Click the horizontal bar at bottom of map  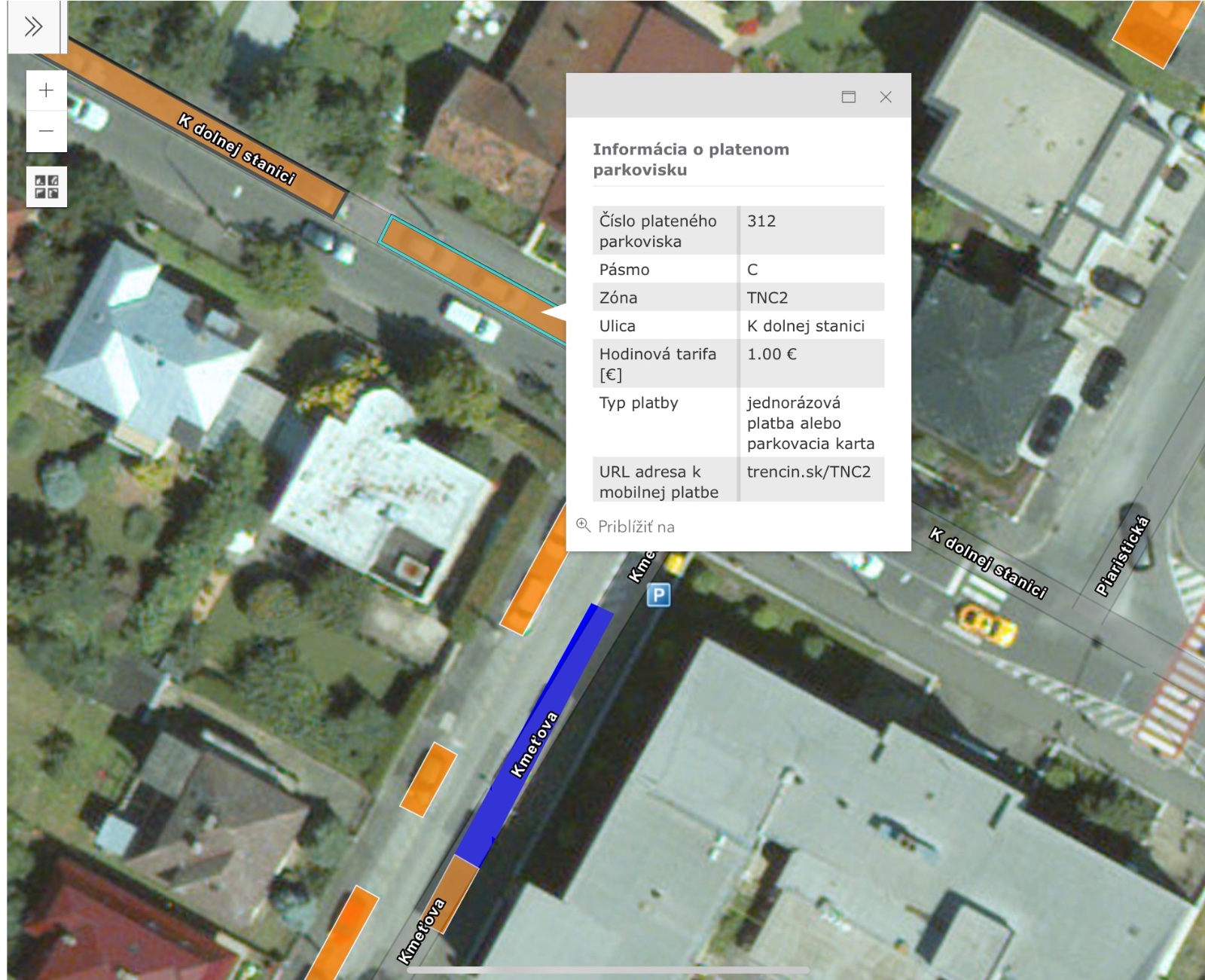[607, 969]
